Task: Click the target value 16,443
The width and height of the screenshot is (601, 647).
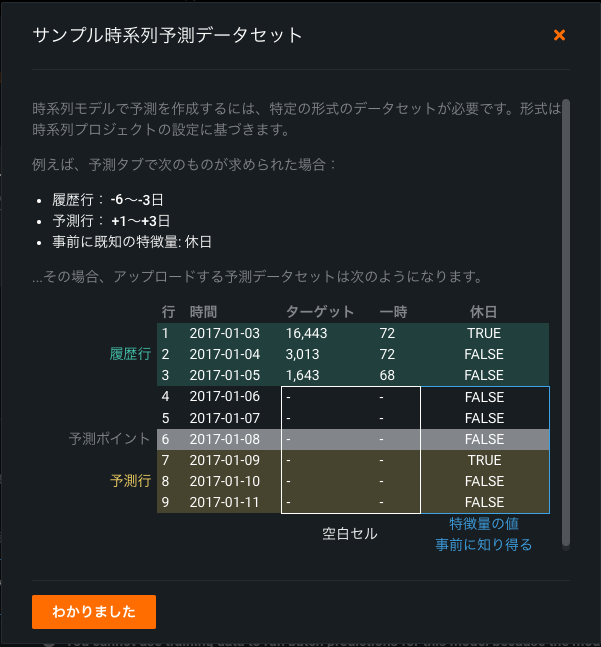Action: point(309,333)
